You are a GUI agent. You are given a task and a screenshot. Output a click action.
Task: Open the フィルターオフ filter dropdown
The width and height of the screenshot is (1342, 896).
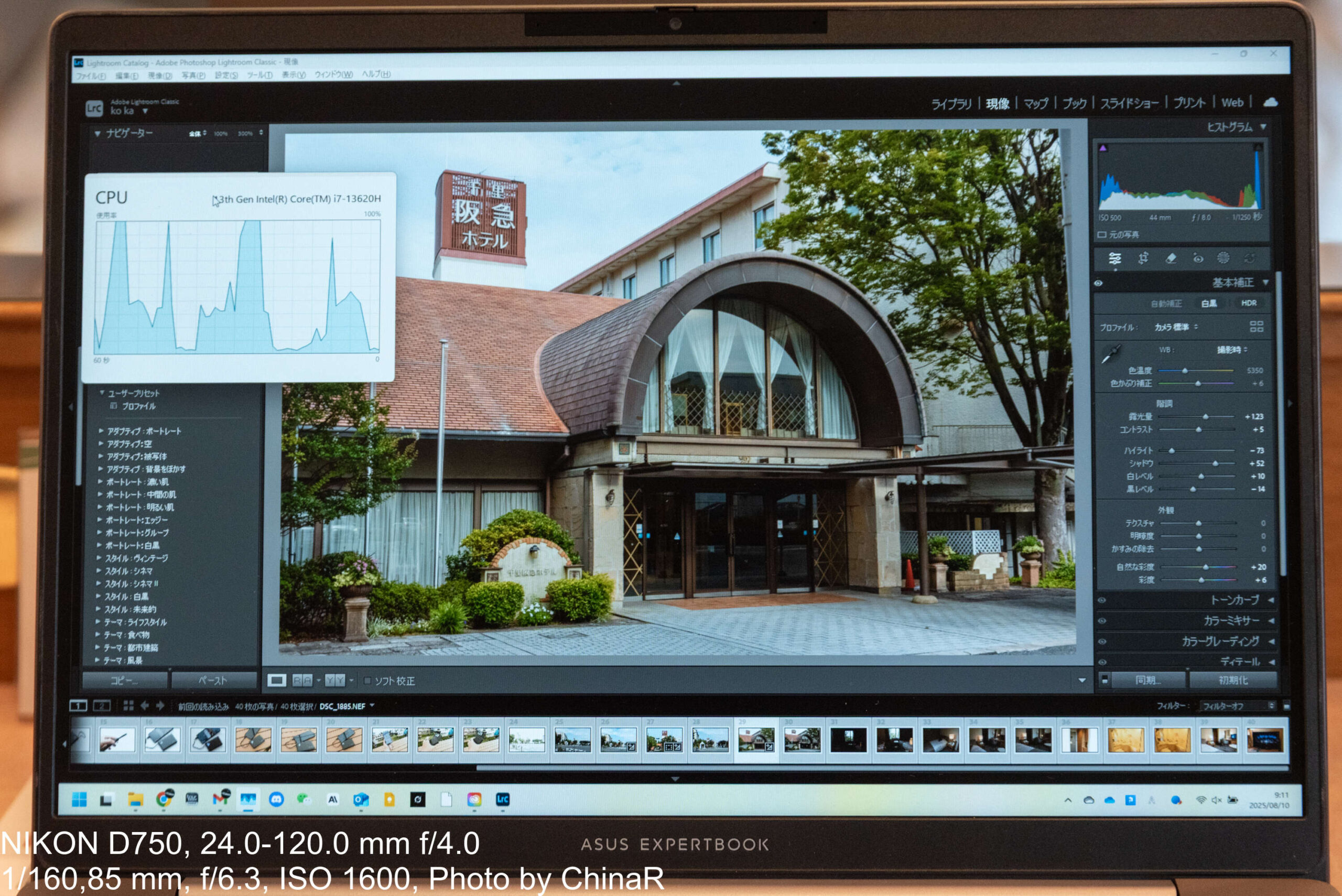click(1238, 706)
